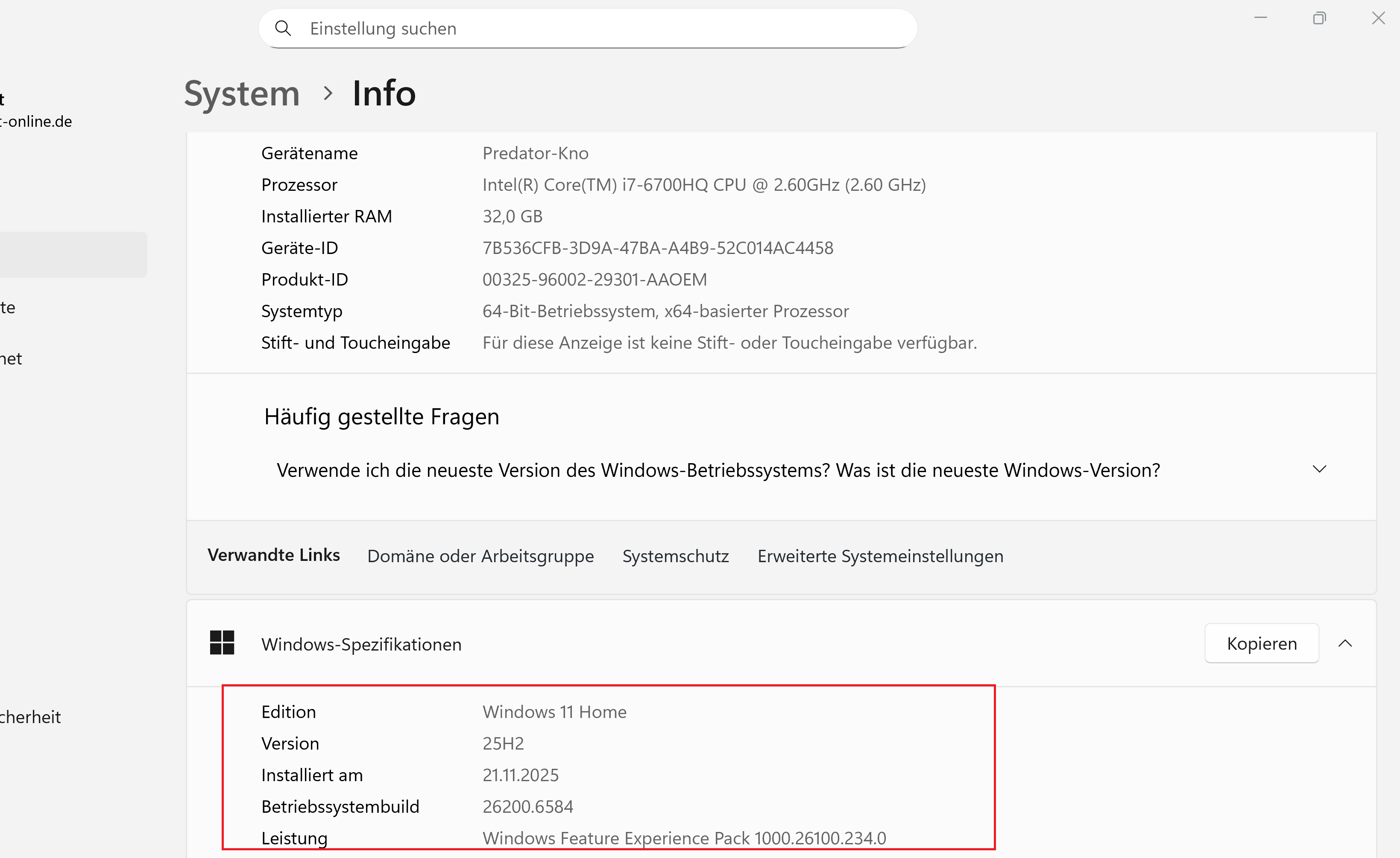Go back to System via breadcrumb
1400x858 pixels.
tap(242, 93)
